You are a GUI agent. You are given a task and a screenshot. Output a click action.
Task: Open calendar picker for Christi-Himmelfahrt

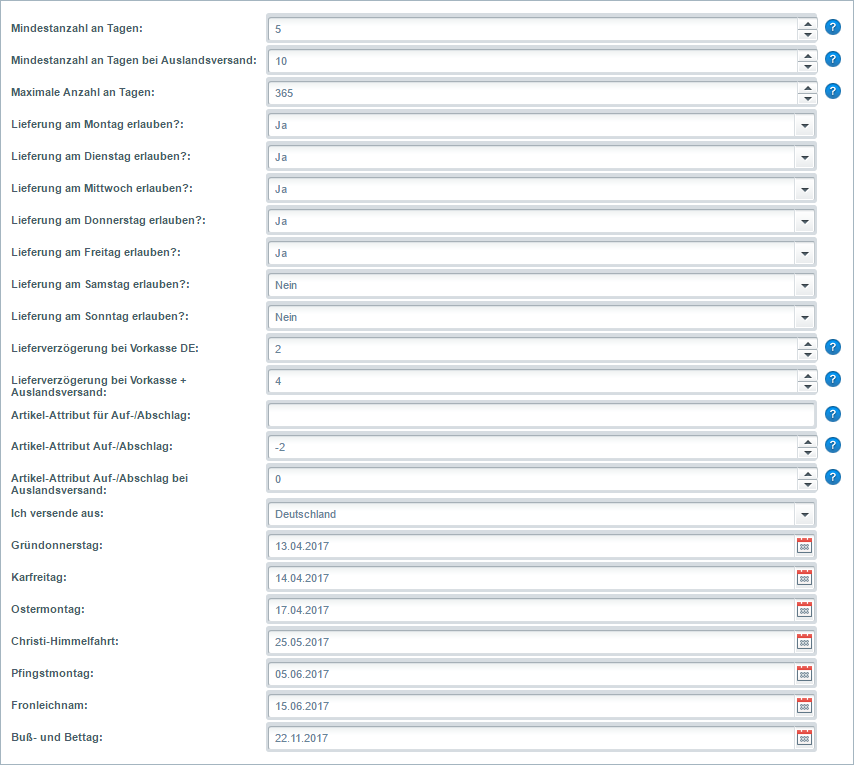804,642
